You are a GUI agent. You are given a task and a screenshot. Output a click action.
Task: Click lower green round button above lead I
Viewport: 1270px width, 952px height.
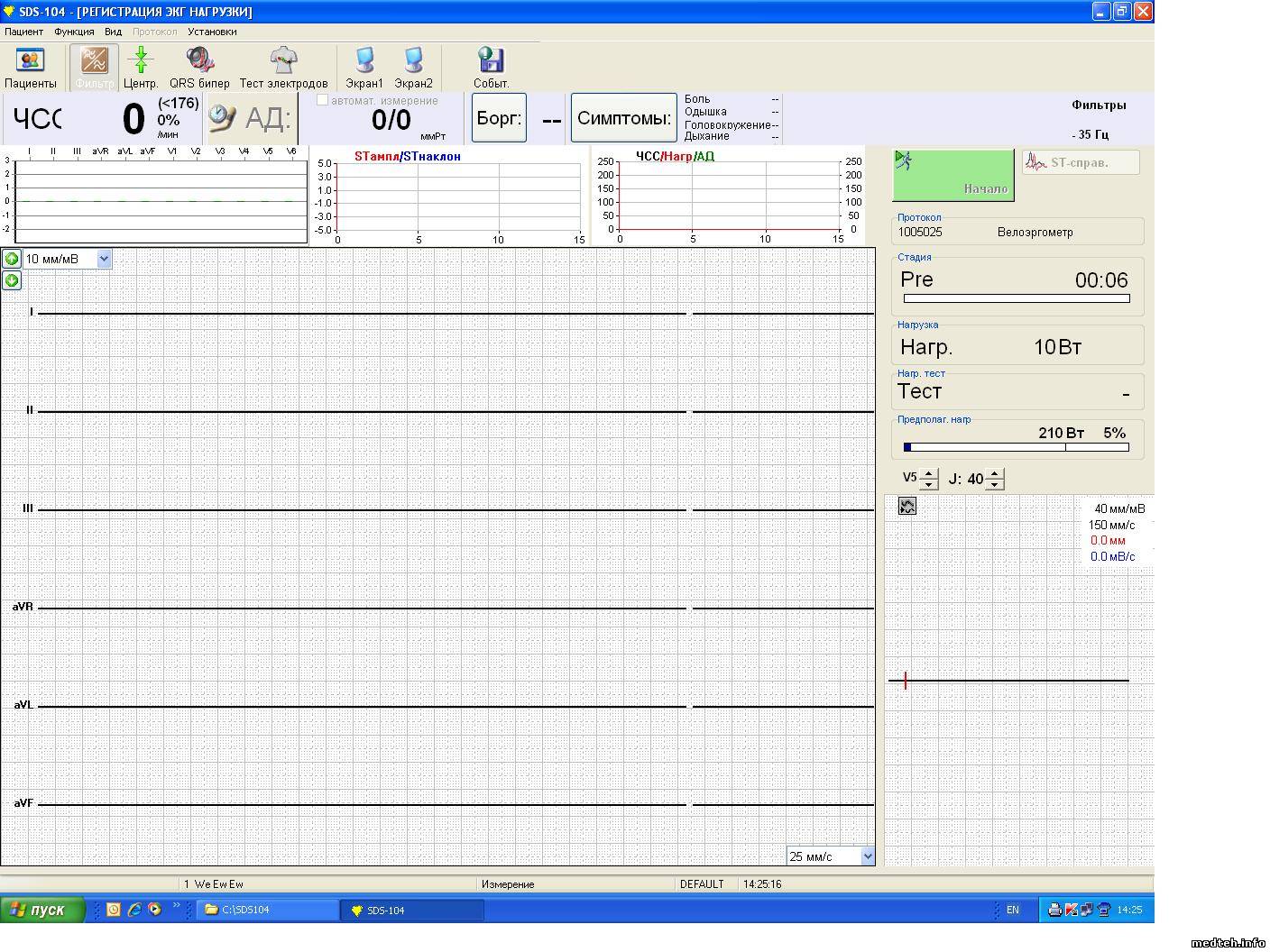(12, 280)
